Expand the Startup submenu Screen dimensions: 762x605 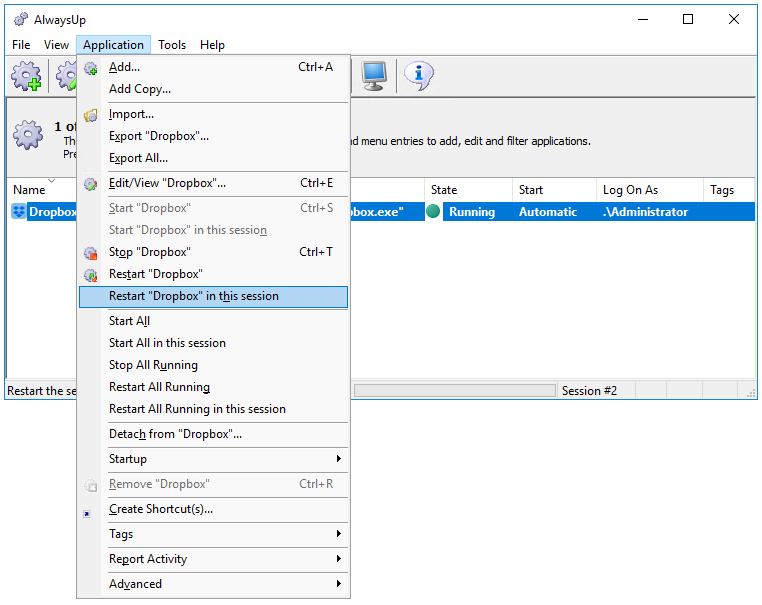click(x=213, y=460)
